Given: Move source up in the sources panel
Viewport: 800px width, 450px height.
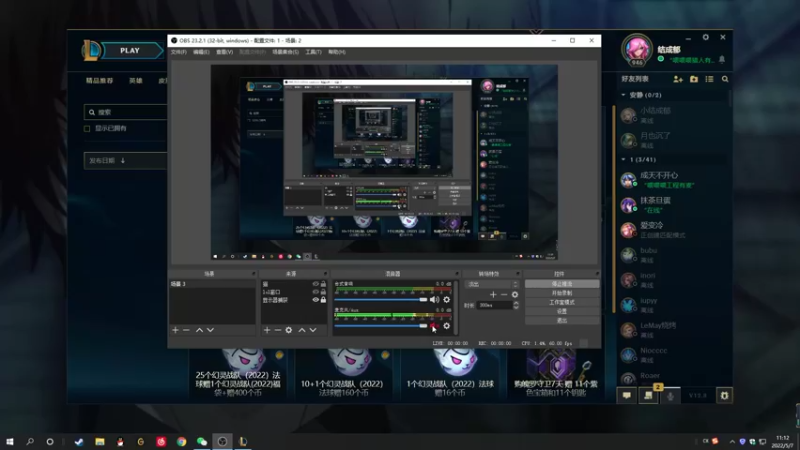Looking at the screenshot, I should point(302,330).
